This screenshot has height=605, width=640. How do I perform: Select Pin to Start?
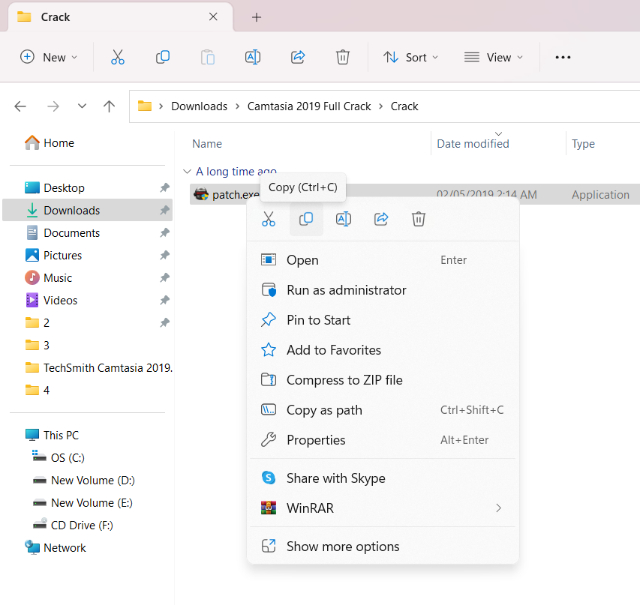pyautogui.click(x=383, y=320)
